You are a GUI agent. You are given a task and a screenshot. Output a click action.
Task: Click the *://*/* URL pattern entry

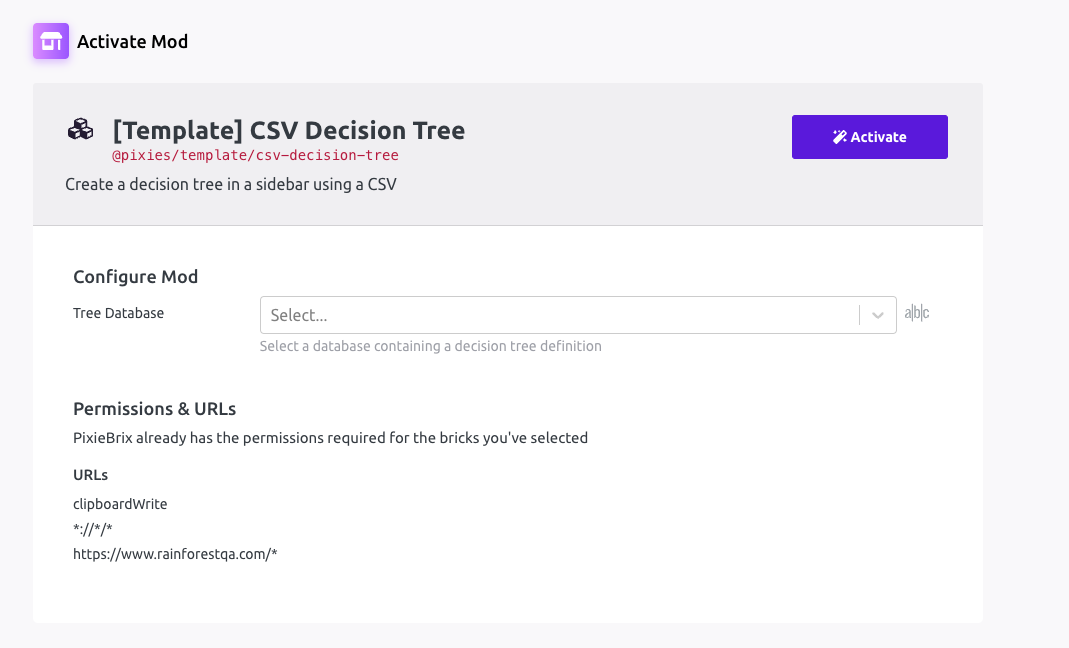tap(90, 528)
